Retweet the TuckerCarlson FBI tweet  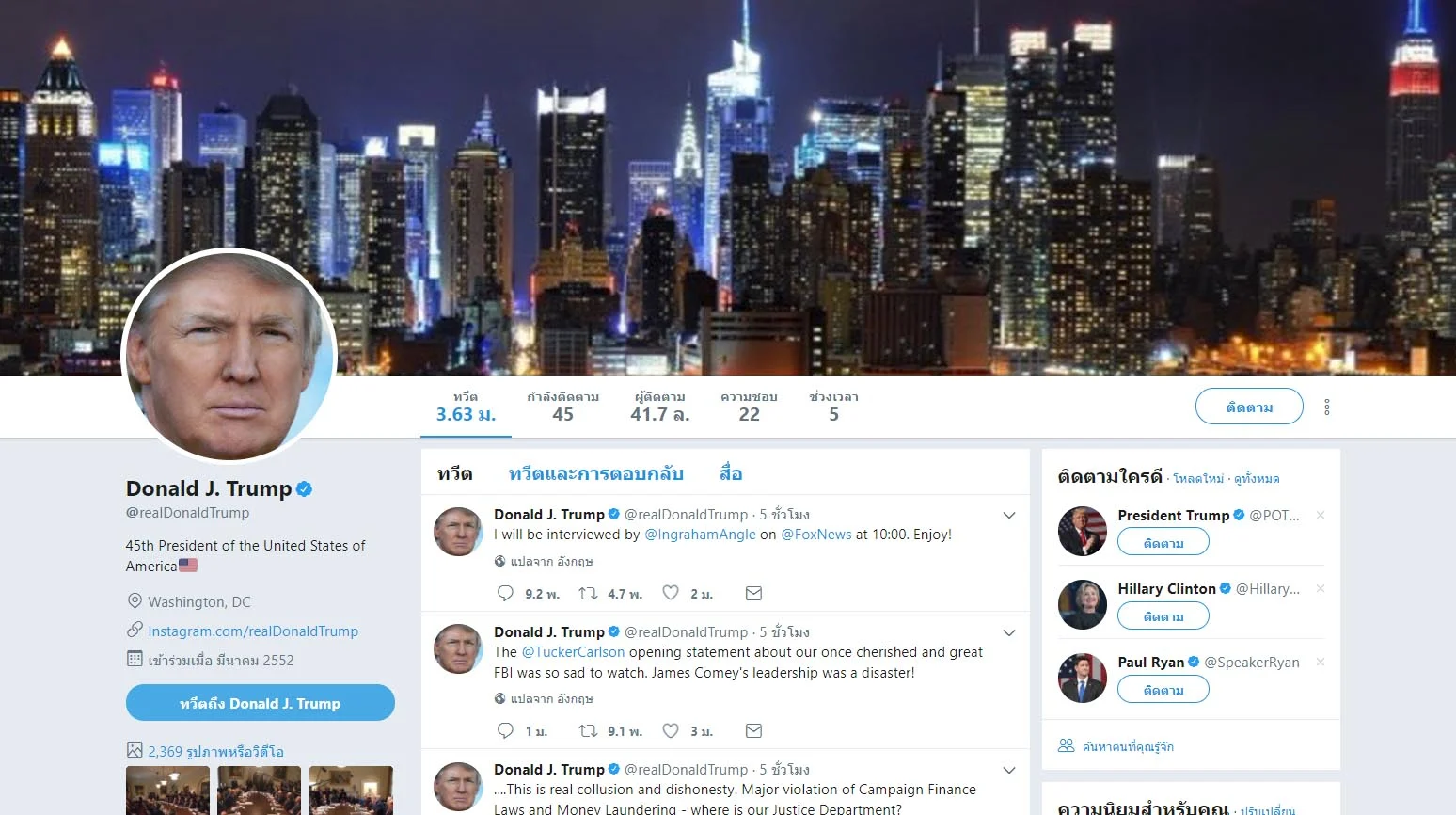tap(588, 730)
